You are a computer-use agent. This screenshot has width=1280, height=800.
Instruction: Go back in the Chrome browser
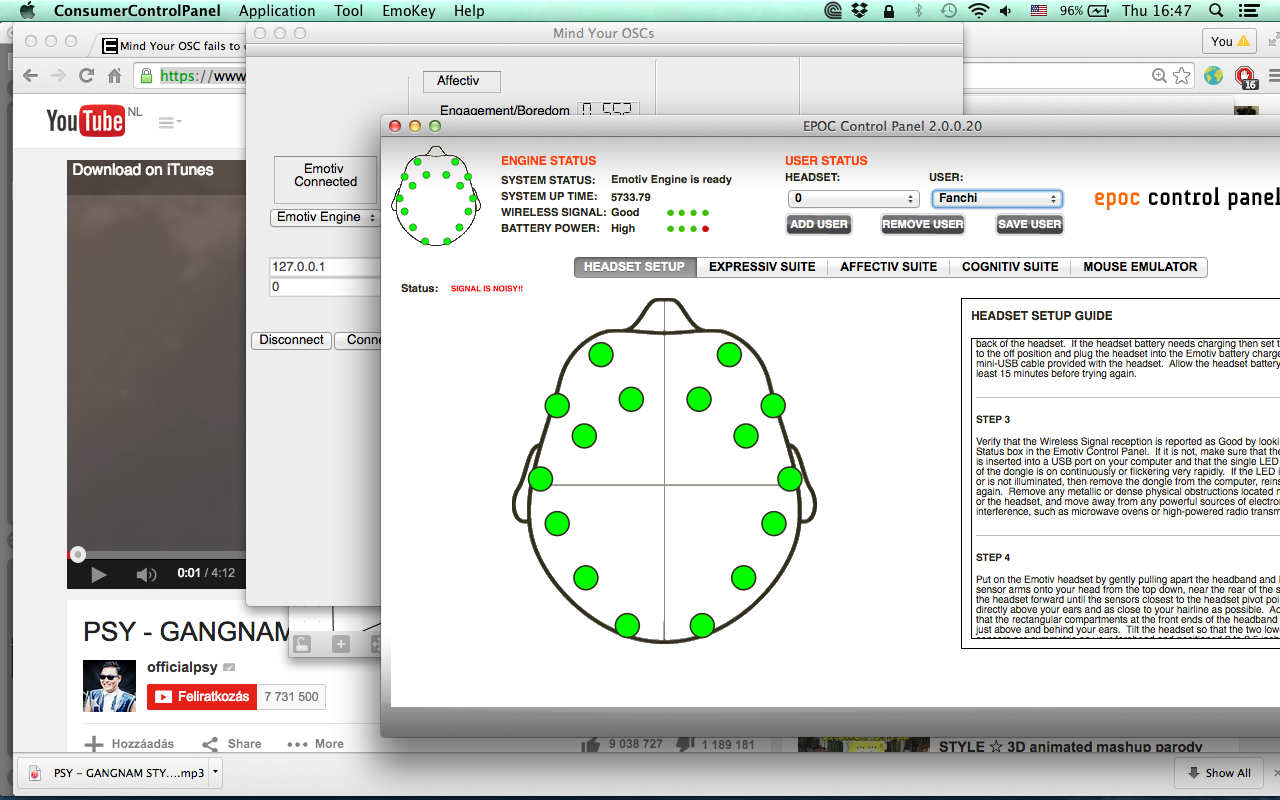pos(30,76)
